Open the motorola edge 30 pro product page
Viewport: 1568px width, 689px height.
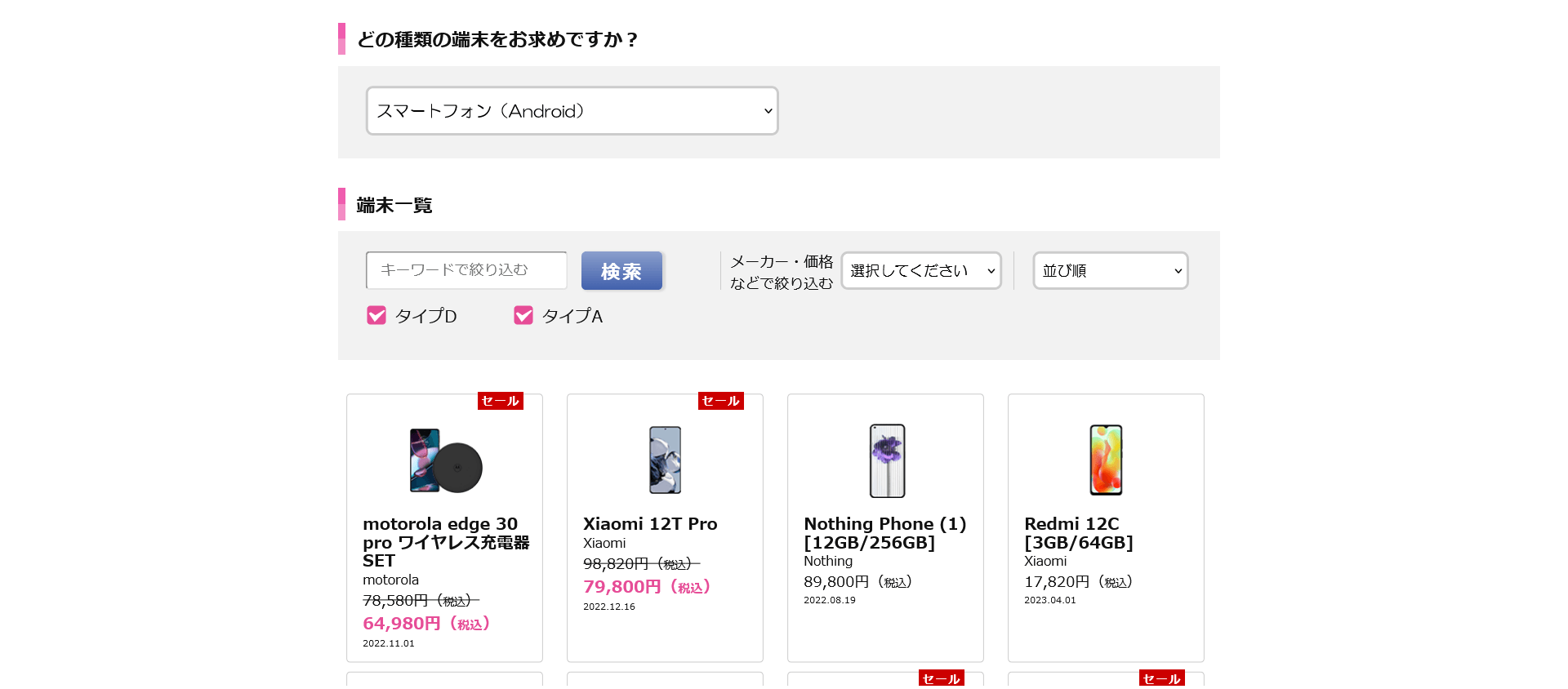447,542
